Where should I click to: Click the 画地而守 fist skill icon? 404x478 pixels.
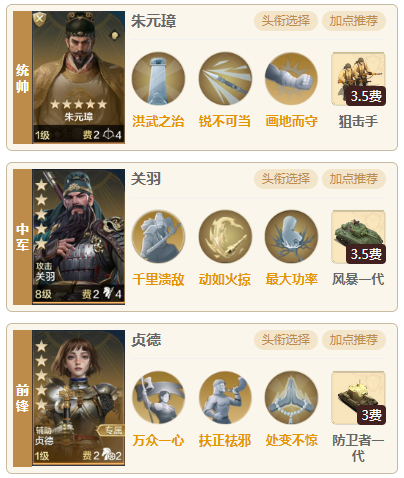(291, 78)
